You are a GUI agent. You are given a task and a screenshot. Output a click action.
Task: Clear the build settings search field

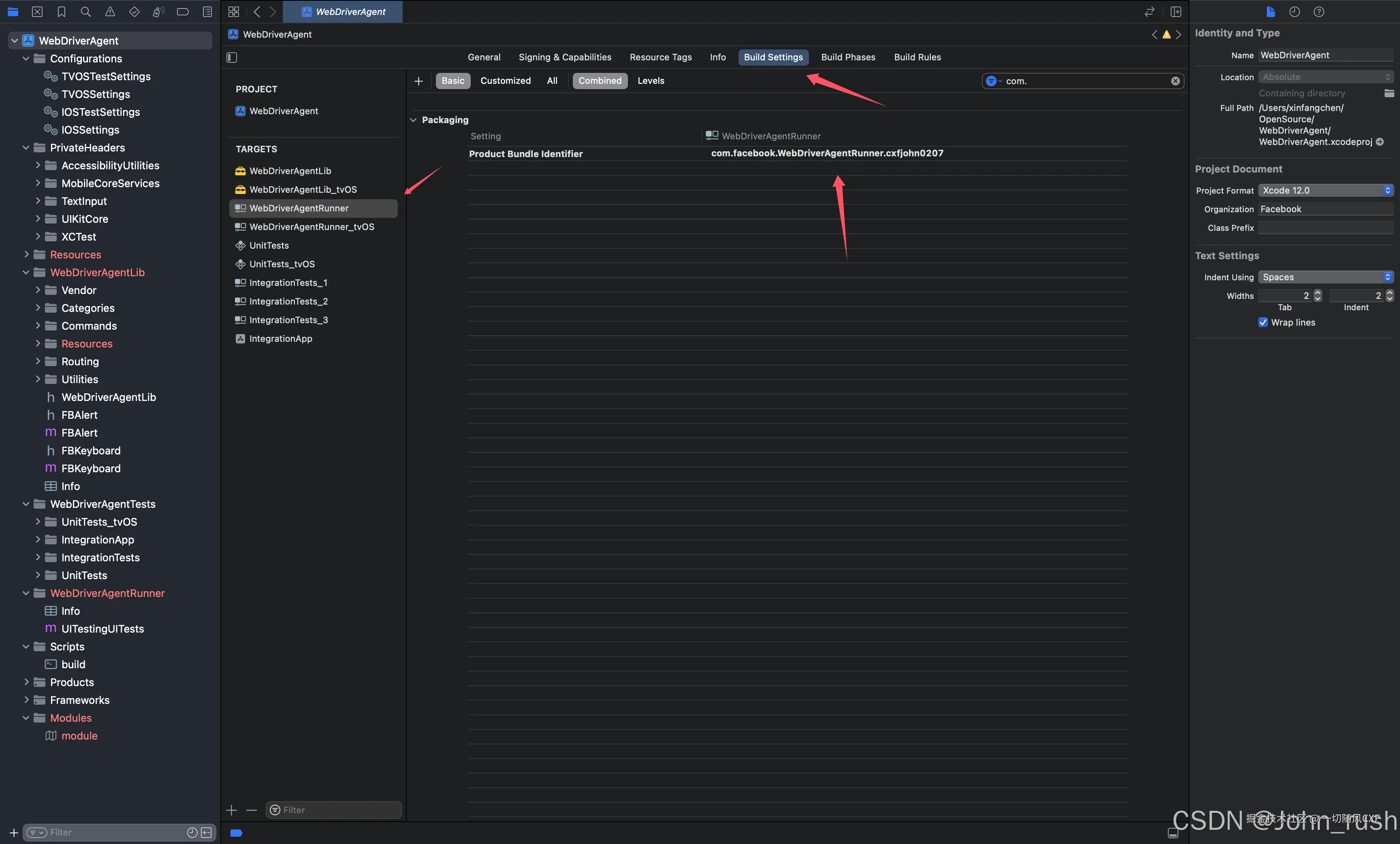[1175, 81]
